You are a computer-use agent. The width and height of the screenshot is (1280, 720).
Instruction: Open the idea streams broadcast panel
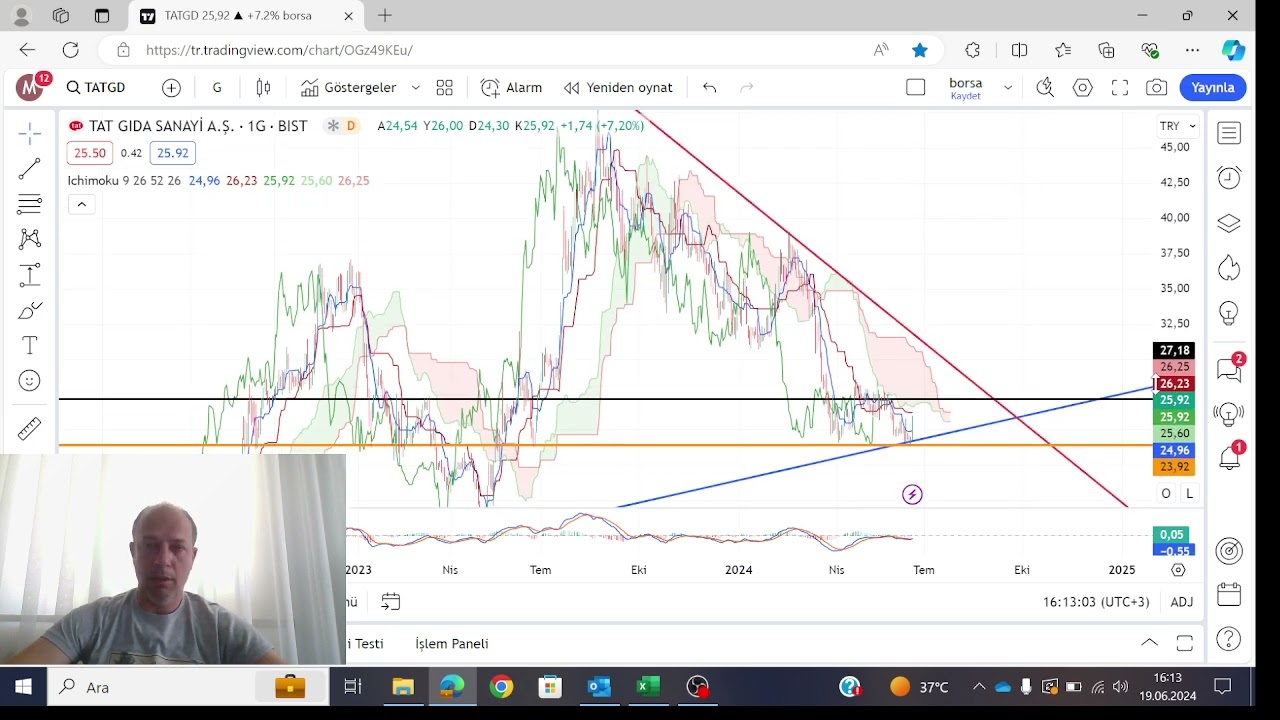pyautogui.click(x=1229, y=413)
